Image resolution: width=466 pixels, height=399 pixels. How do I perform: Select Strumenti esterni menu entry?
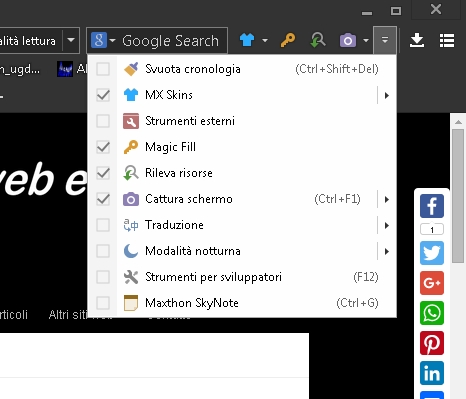pyautogui.click(x=242, y=121)
